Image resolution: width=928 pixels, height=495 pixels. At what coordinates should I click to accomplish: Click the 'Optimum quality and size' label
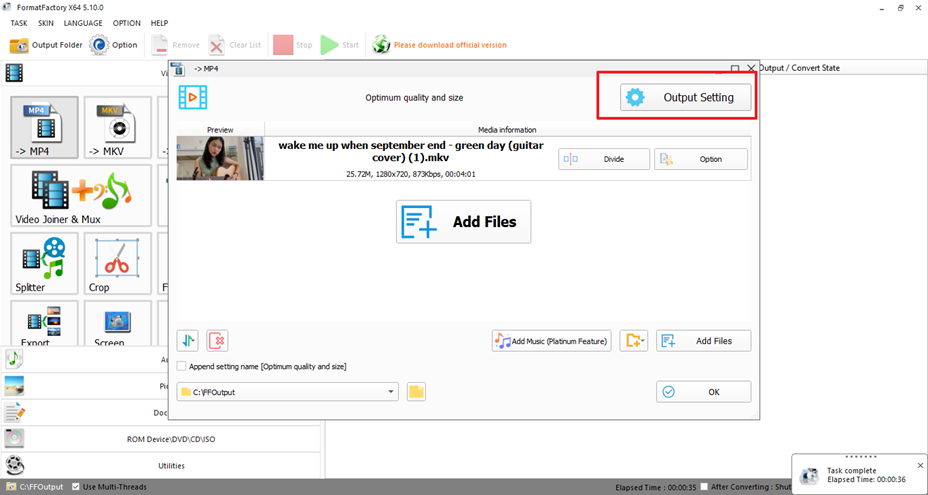tap(414, 98)
